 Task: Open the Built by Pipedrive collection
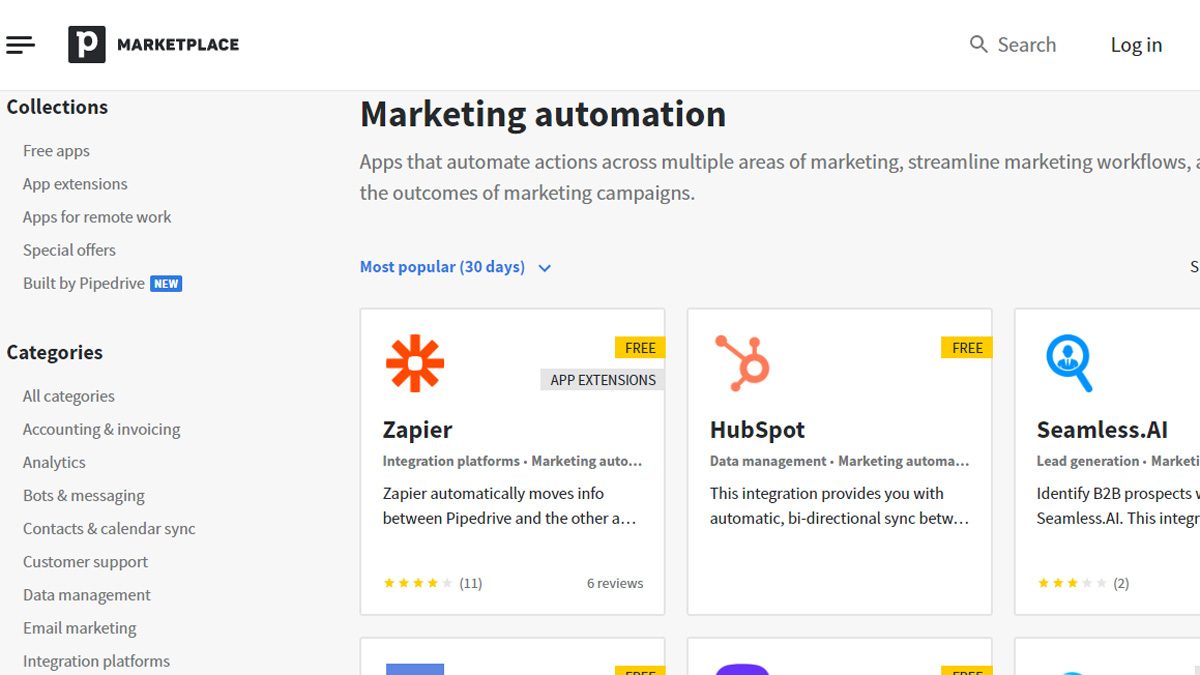click(86, 283)
